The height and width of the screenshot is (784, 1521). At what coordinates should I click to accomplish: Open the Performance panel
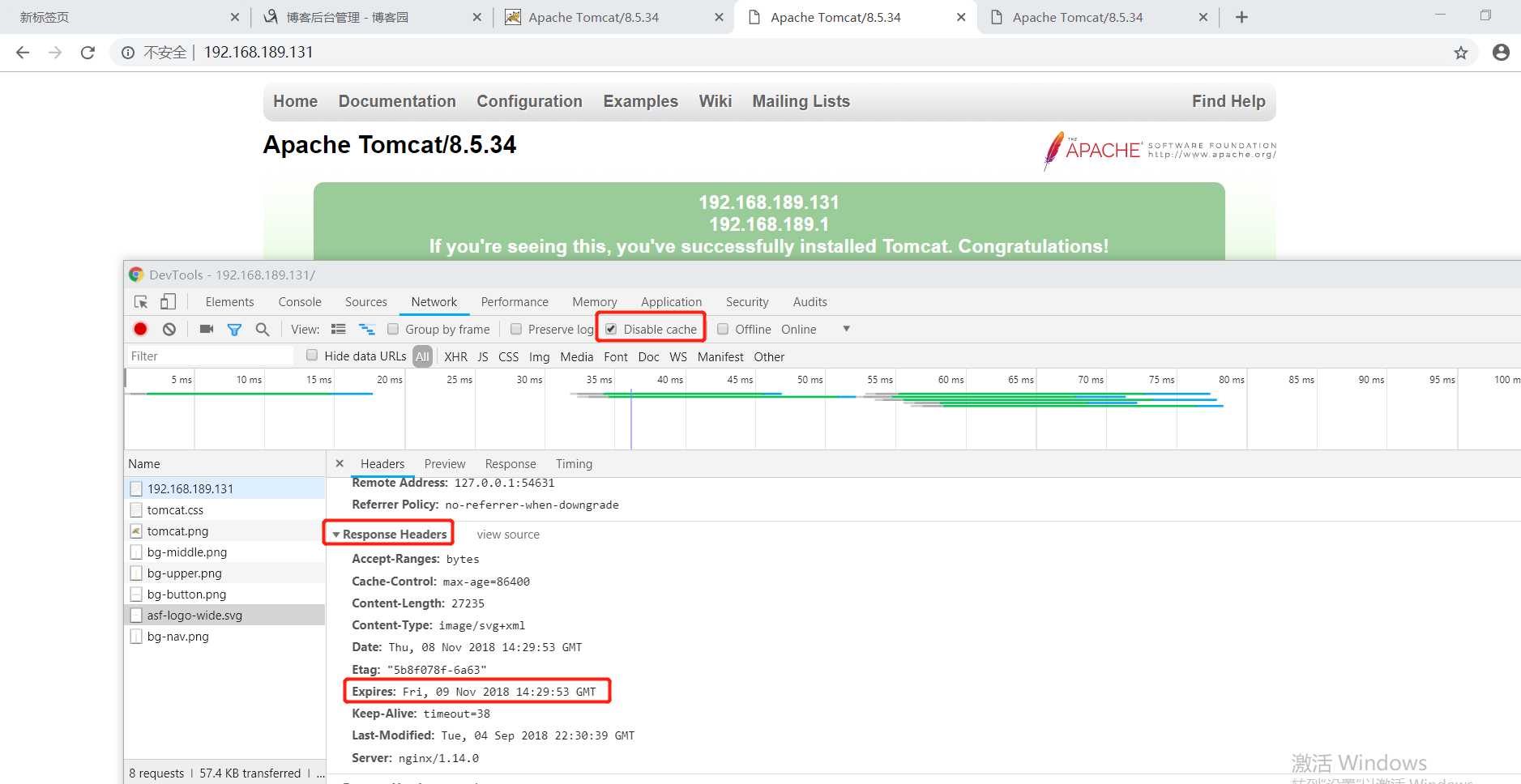point(515,302)
